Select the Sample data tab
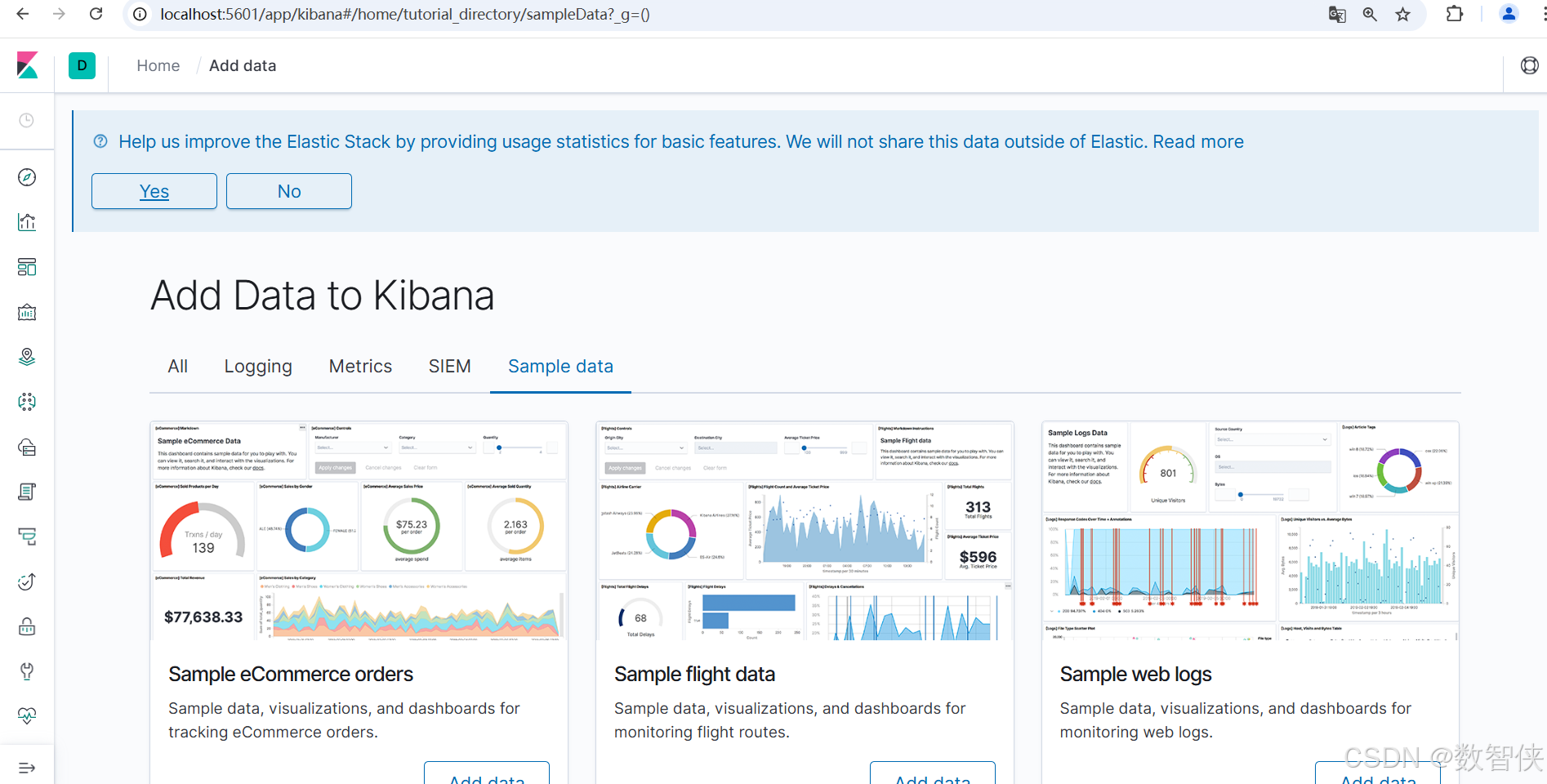Image resolution: width=1547 pixels, height=784 pixels. 560,366
